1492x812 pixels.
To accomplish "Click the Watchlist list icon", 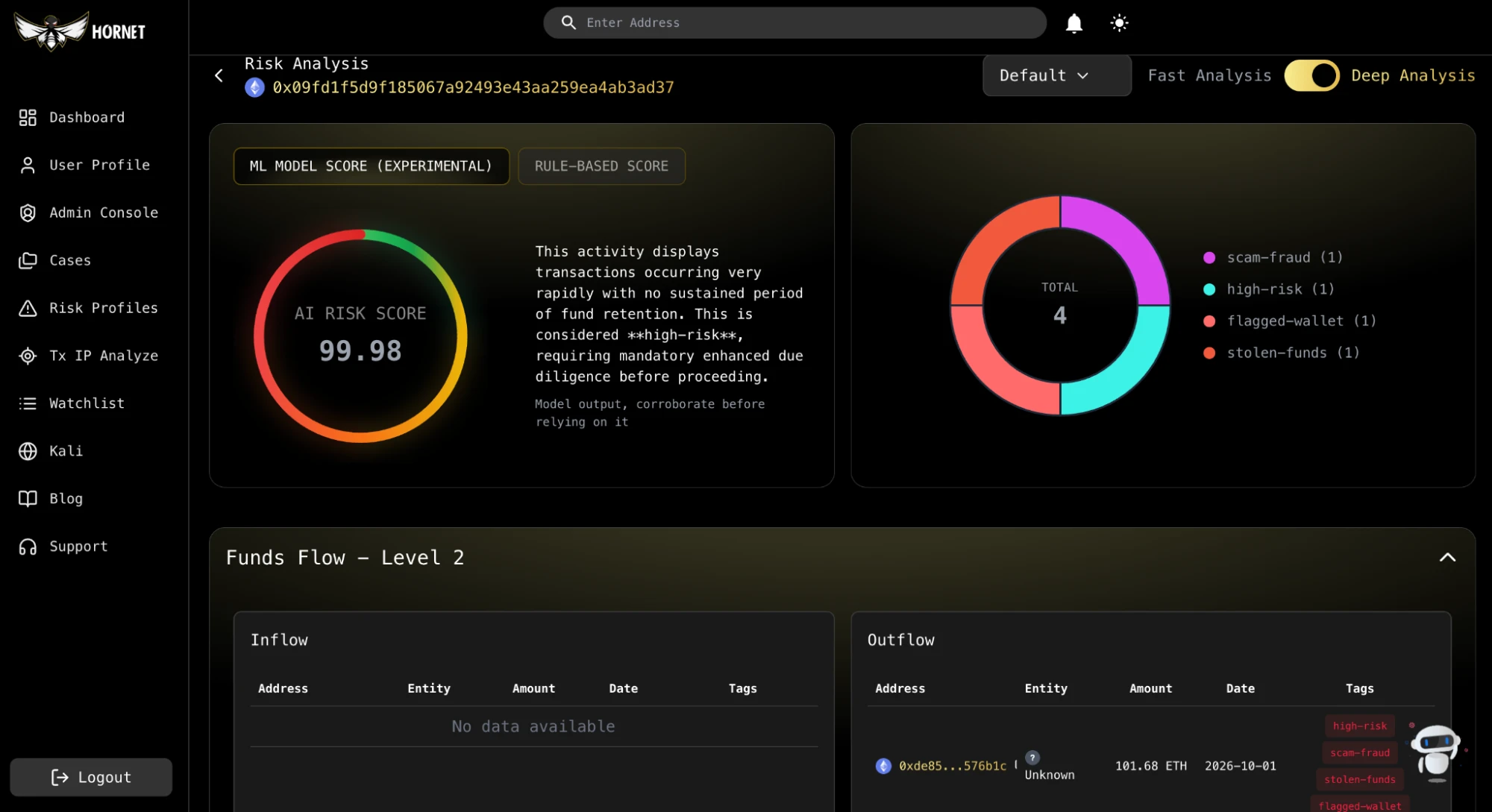I will pyautogui.click(x=28, y=403).
